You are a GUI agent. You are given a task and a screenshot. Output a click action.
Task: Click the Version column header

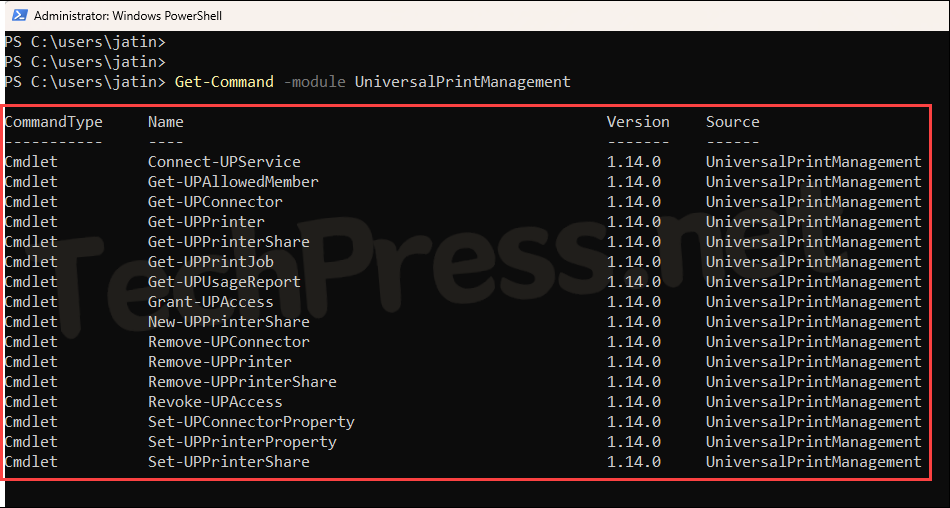pyautogui.click(x=638, y=122)
